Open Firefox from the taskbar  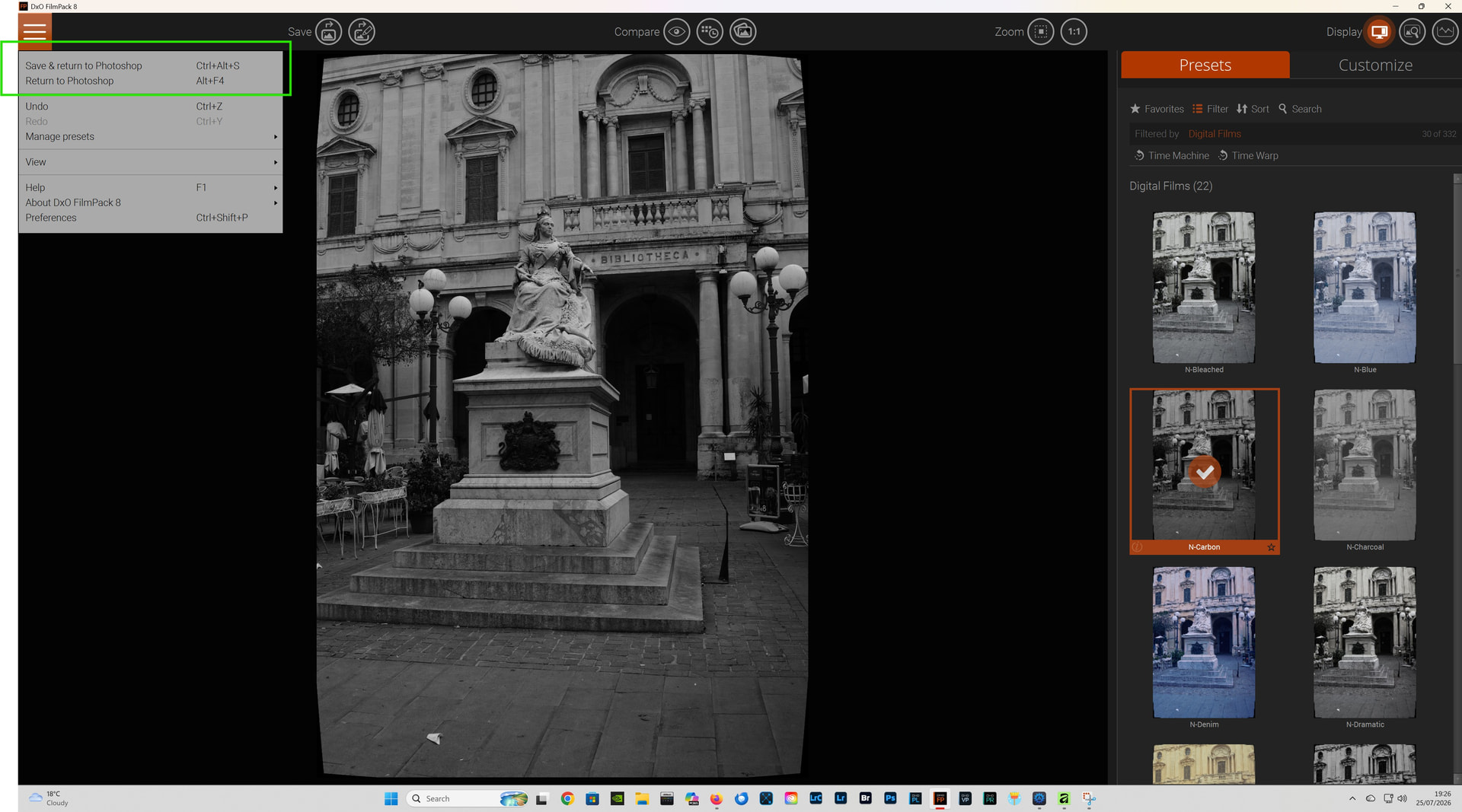(x=717, y=798)
